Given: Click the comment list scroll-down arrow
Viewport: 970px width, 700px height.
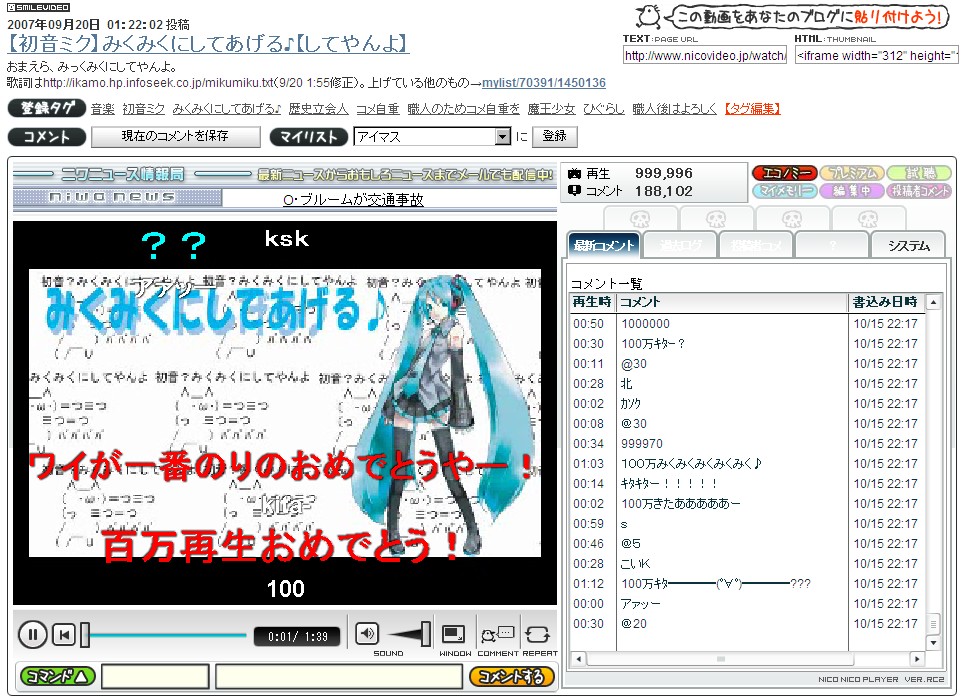Looking at the screenshot, I should tap(934, 643).
